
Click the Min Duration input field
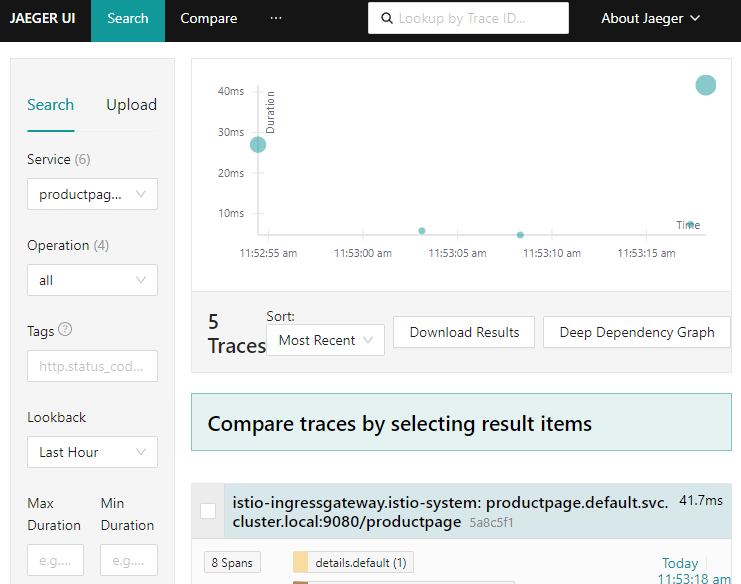tap(129, 560)
